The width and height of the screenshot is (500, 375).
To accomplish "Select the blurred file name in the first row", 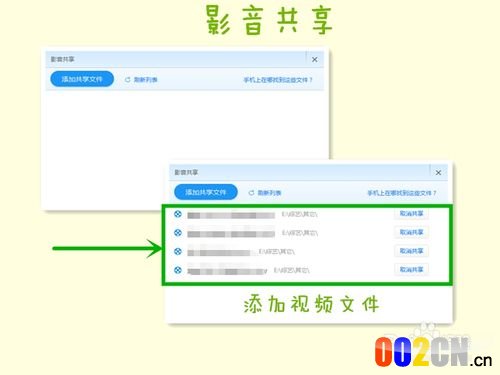I will pyautogui.click(x=231, y=215).
